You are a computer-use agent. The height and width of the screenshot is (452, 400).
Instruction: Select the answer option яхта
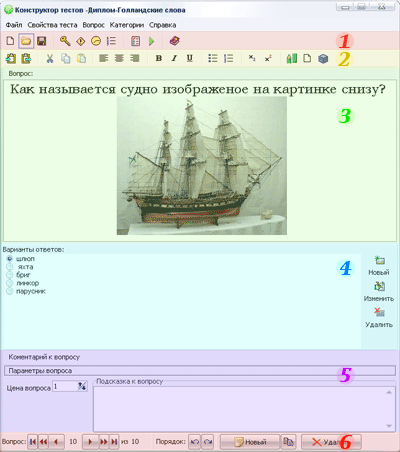click(20, 267)
